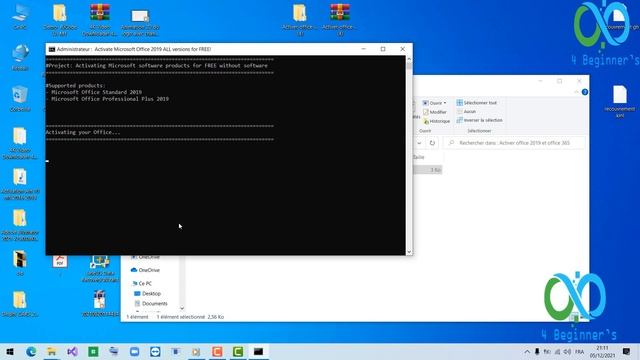The height and width of the screenshot is (360, 640).
Task: Open green Camtasia icon in taskbar
Action: [238, 351]
